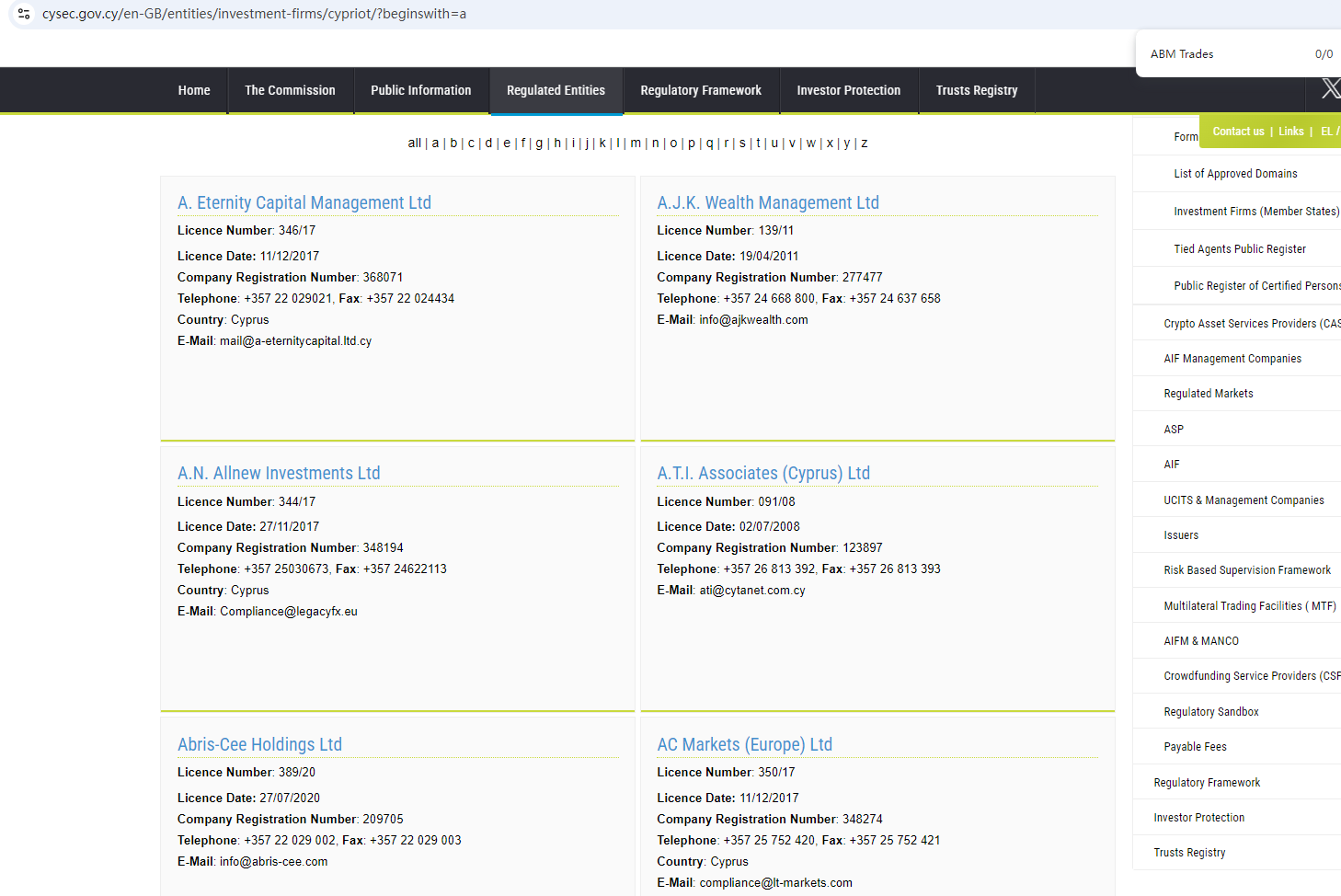Image resolution: width=1341 pixels, height=896 pixels.
Task: Open the Abris-Cee Holdings Ltd page
Action: pos(259,744)
